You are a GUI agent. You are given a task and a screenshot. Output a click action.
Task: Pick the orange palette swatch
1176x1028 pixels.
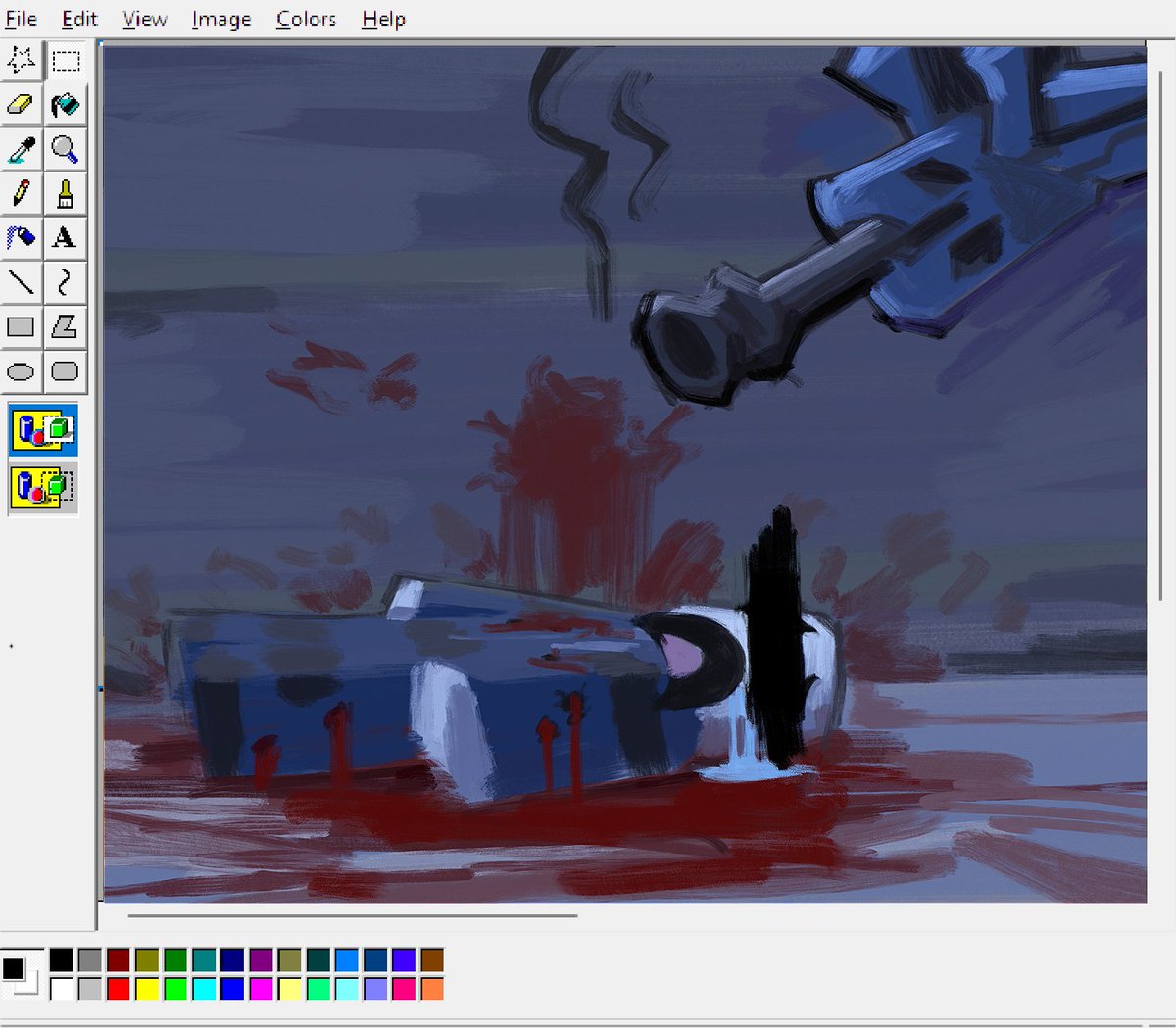coord(431,988)
